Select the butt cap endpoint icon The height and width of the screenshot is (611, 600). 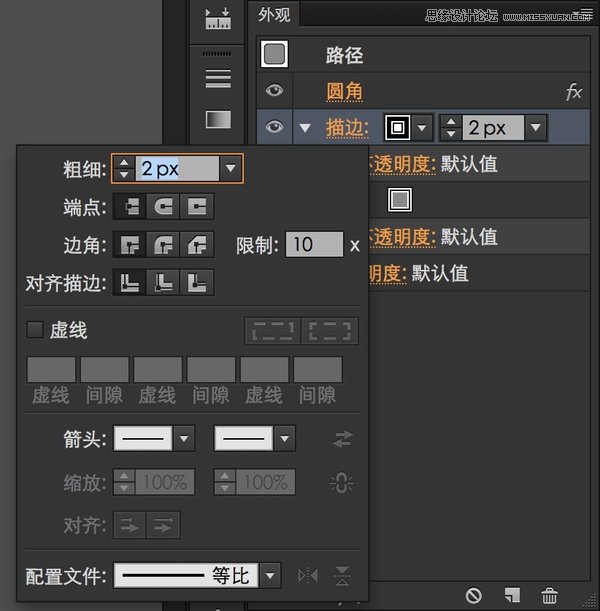[130, 207]
